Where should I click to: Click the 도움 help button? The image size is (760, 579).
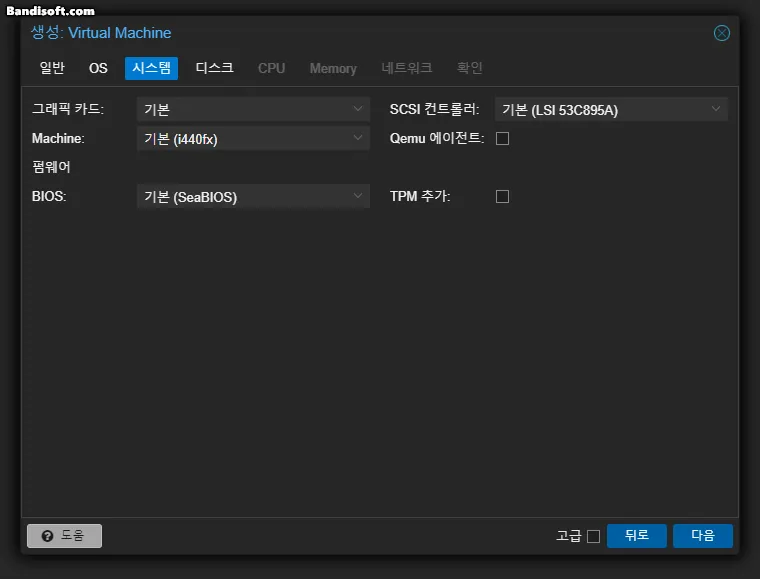click(64, 536)
